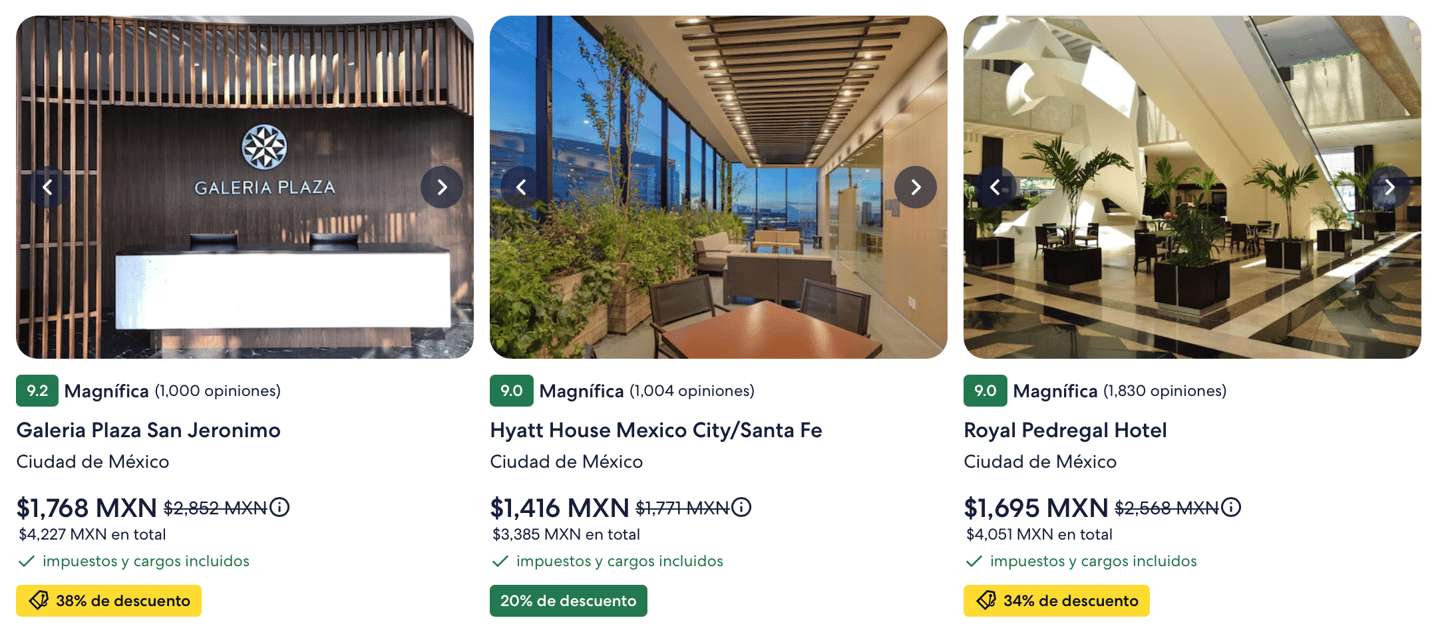Open price info icon for Galeria Plaza
Viewport: 1440px width, 640px height.
[280, 508]
